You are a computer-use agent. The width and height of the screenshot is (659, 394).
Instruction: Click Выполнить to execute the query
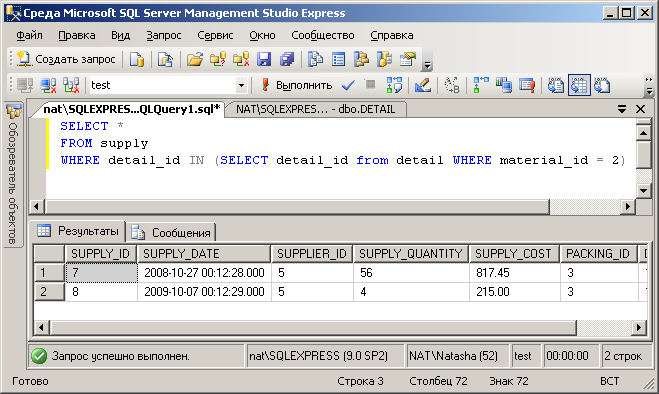[x=296, y=85]
